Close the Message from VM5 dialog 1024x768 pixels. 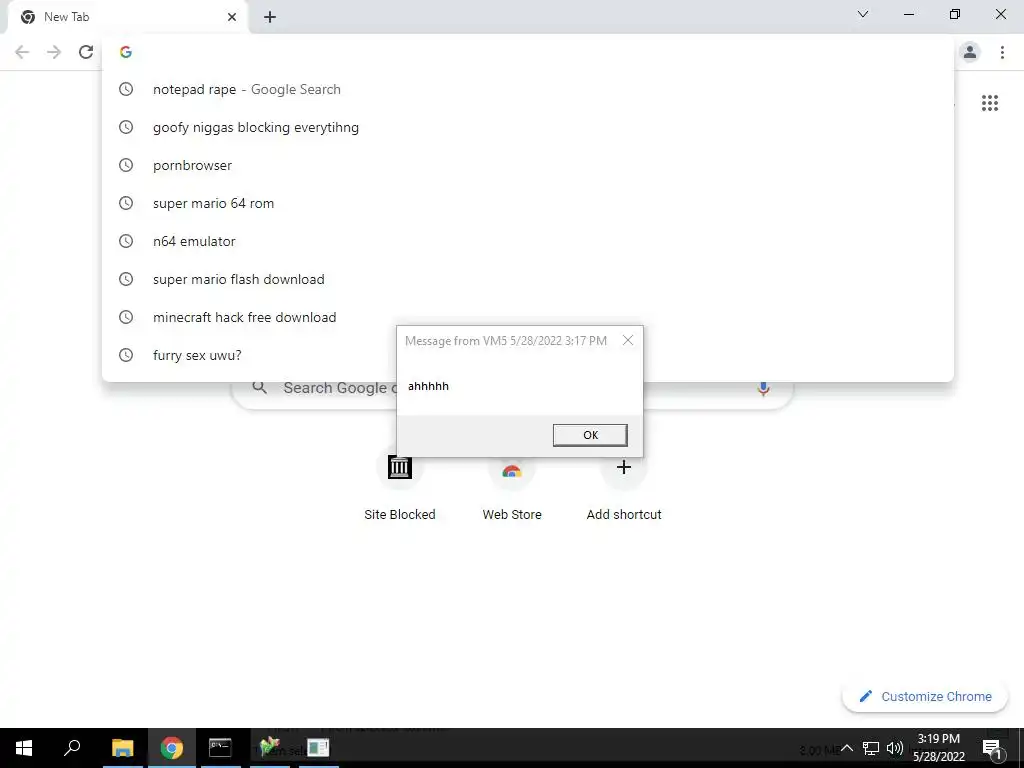tap(628, 340)
